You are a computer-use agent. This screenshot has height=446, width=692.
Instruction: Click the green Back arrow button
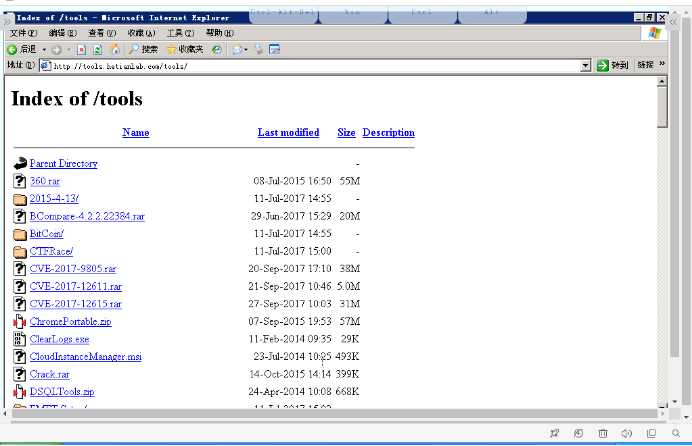tap(12, 49)
